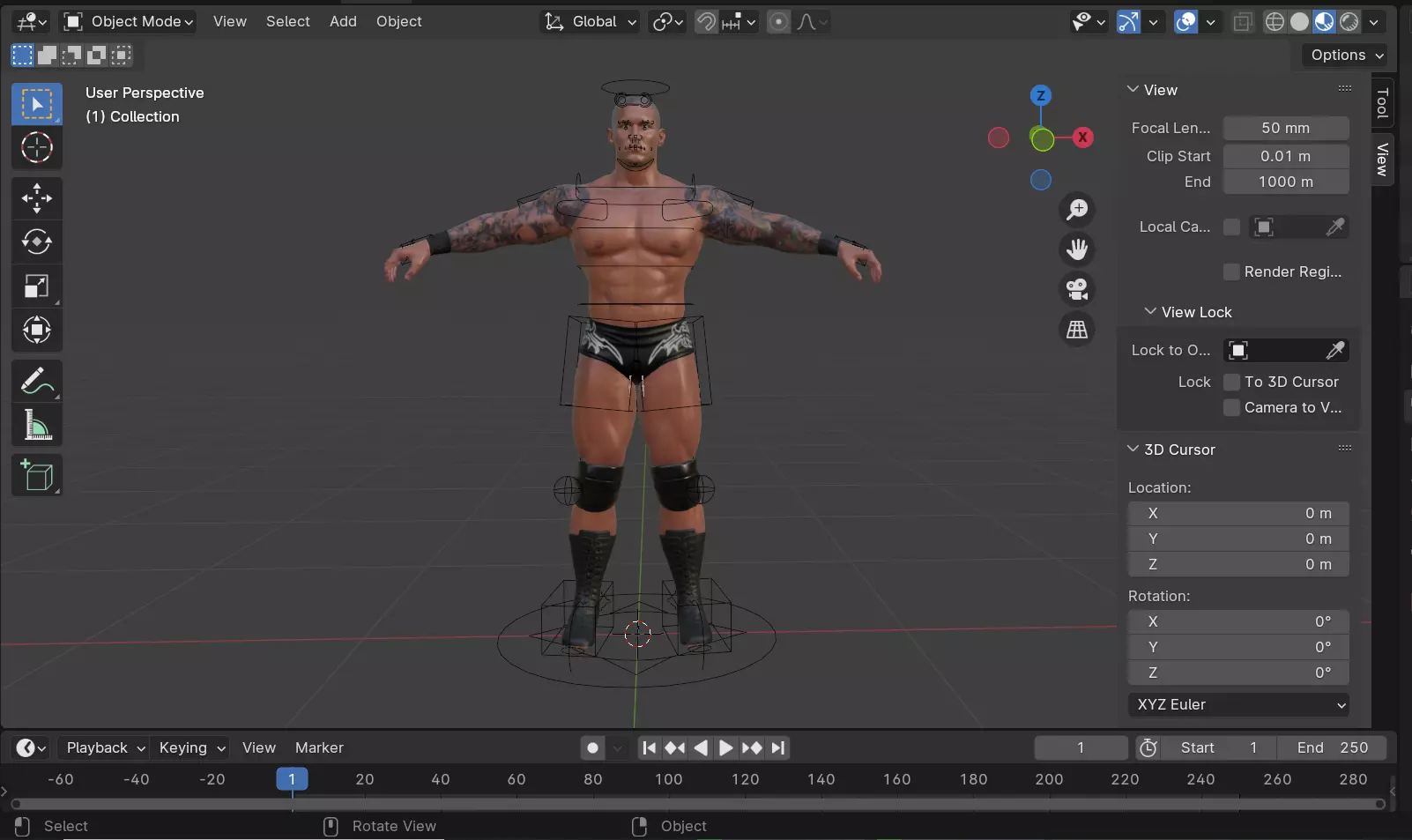Activate the 3D Cursor tool

pos(36,147)
